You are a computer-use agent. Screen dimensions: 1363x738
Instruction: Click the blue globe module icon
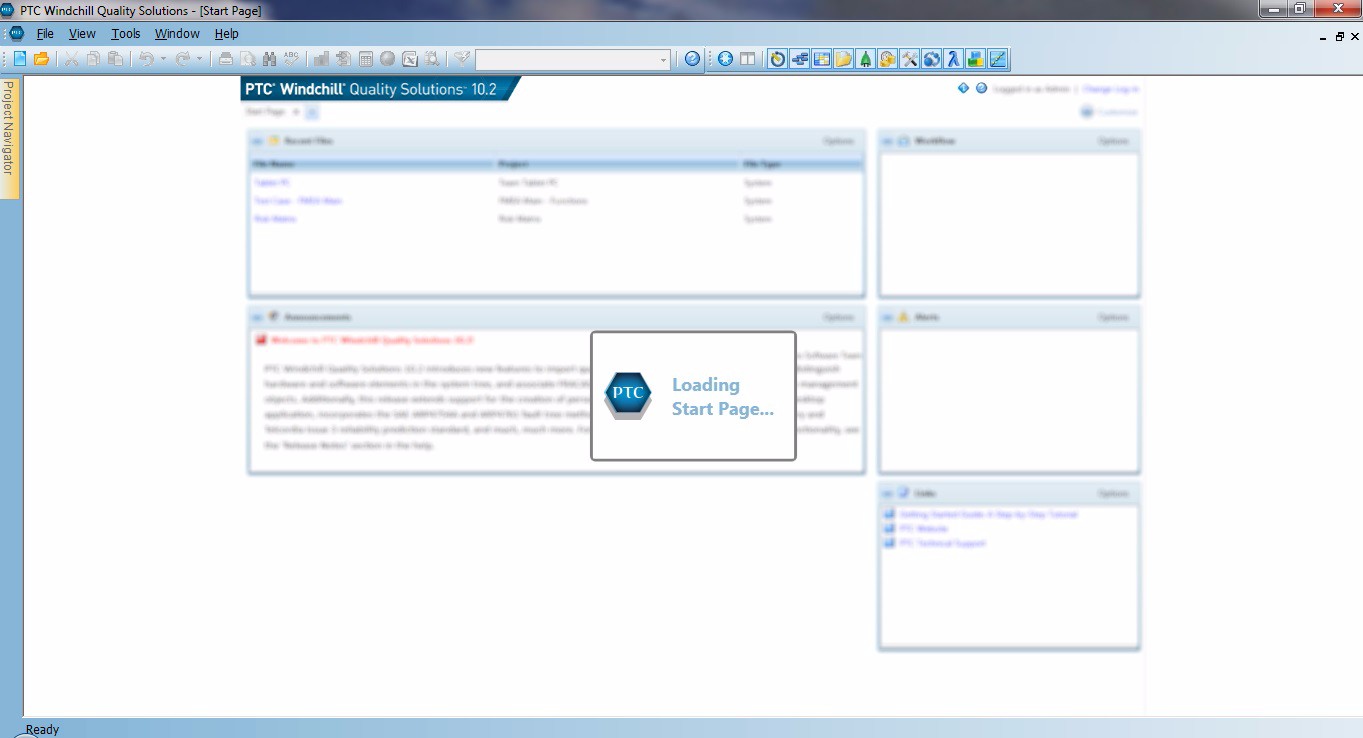[x=932, y=59]
